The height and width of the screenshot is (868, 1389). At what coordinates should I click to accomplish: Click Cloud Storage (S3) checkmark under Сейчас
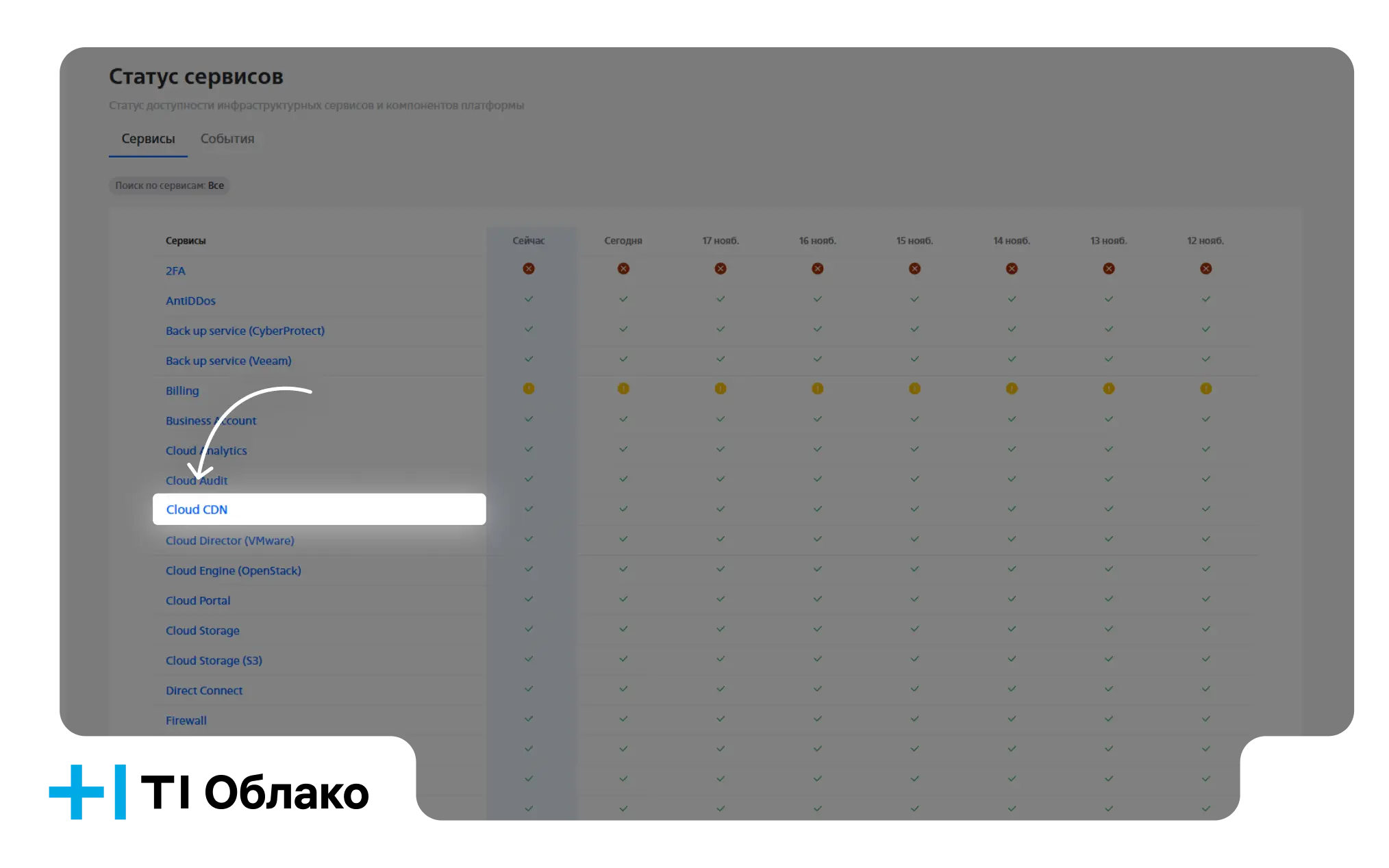[x=529, y=659]
